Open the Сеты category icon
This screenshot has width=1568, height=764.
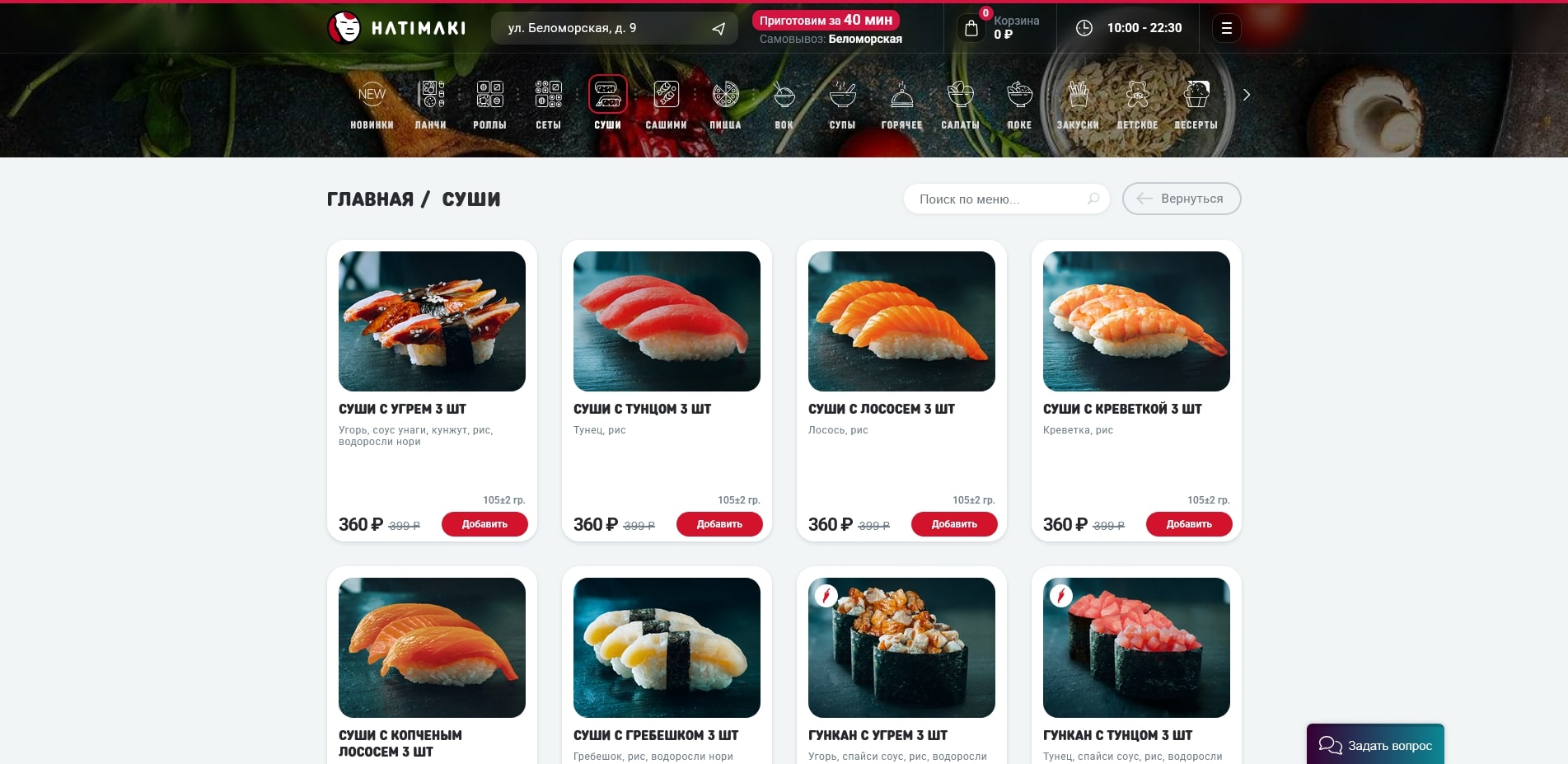coord(549,96)
